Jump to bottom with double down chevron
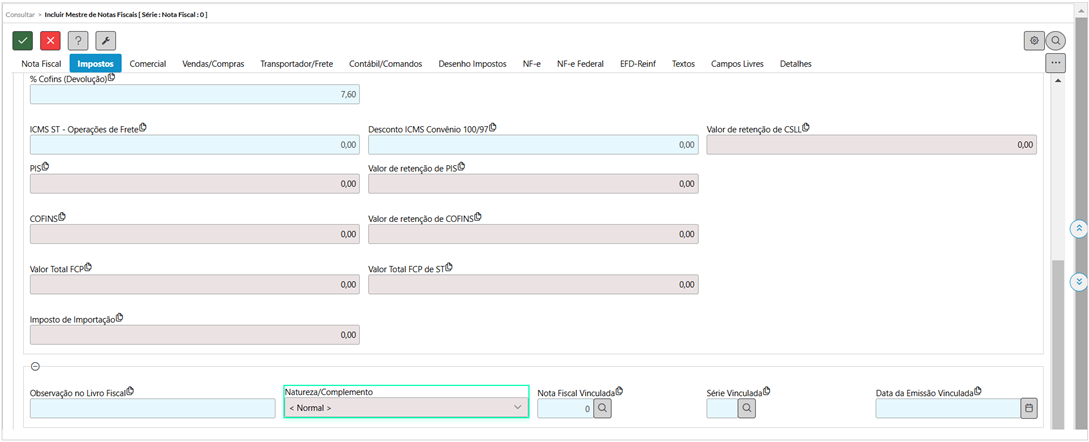Image resolution: width=1089 pixels, height=442 pixels. (x=1078, y=282)
